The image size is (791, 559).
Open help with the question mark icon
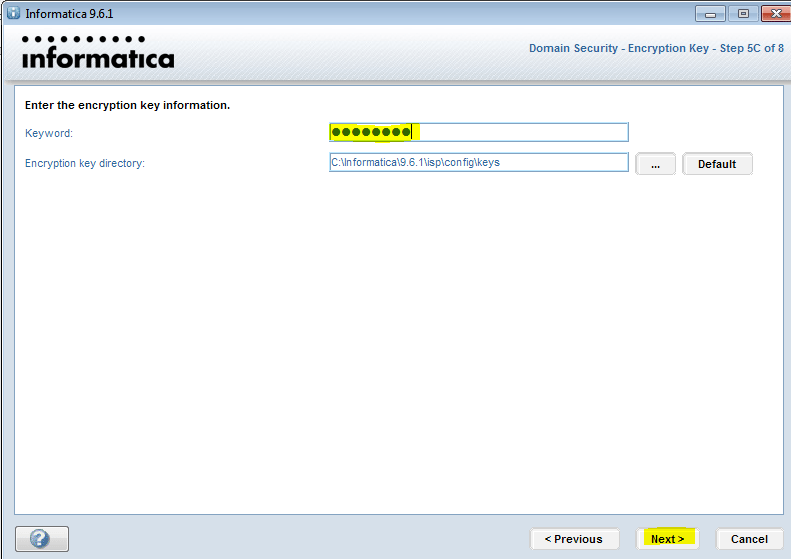(42, 539)
